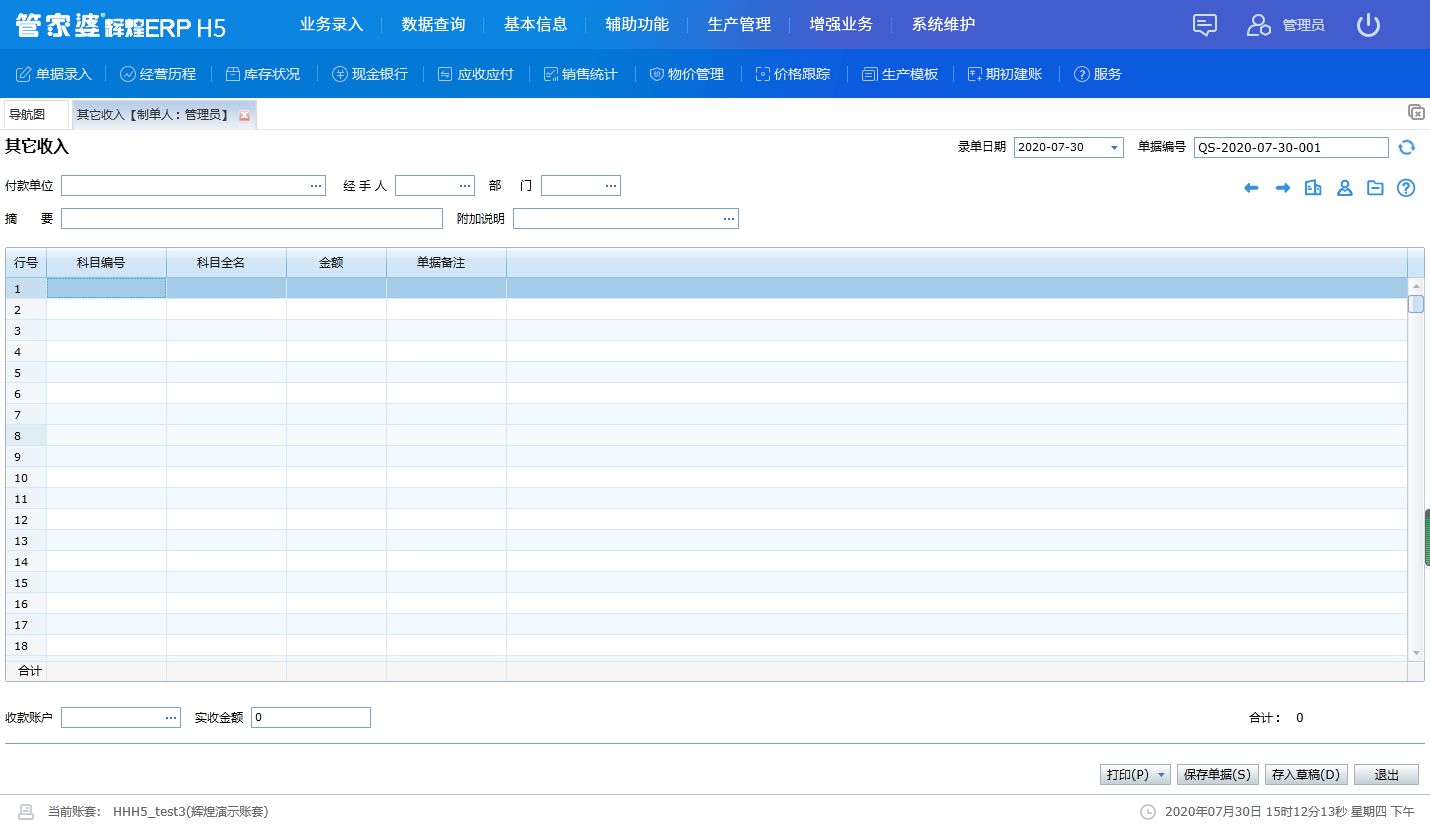
Task: Click the building unit info icon
Action: point(1314,188)
